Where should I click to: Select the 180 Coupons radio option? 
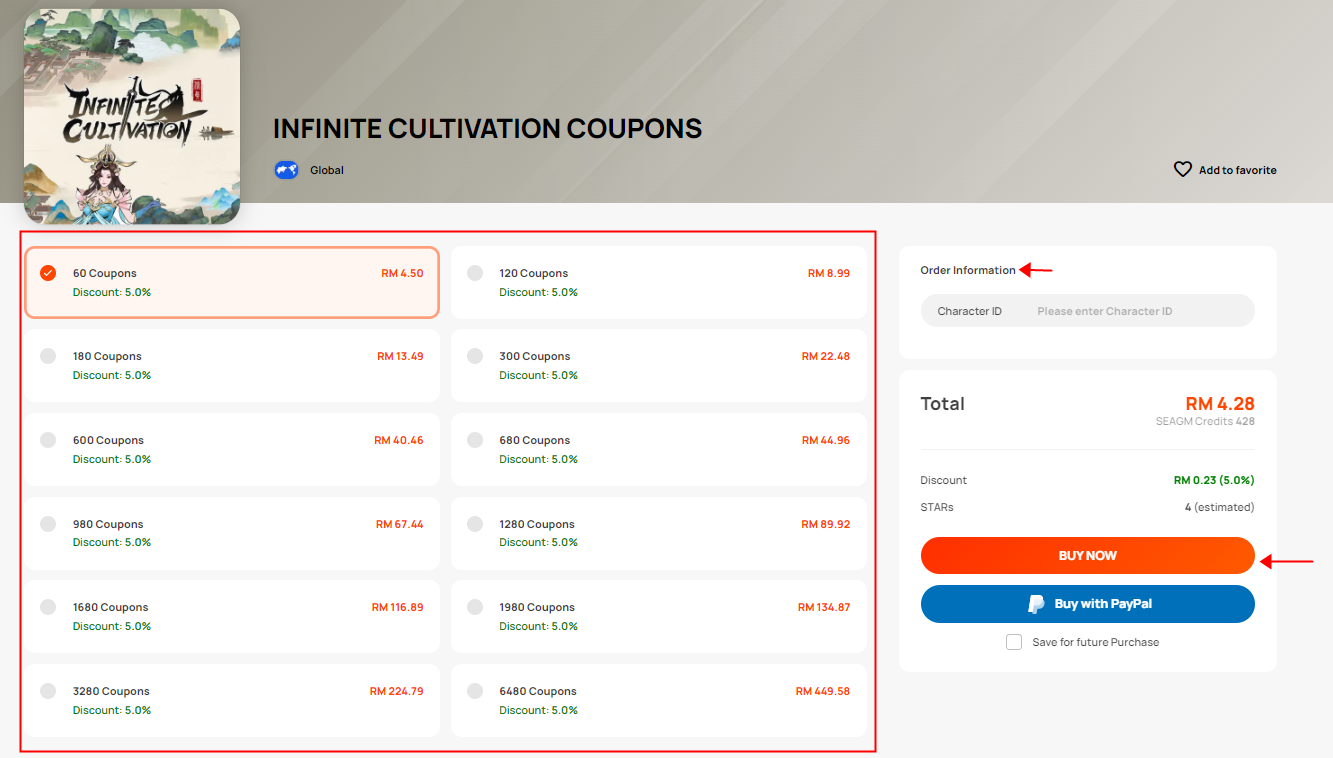coord(48,356)
